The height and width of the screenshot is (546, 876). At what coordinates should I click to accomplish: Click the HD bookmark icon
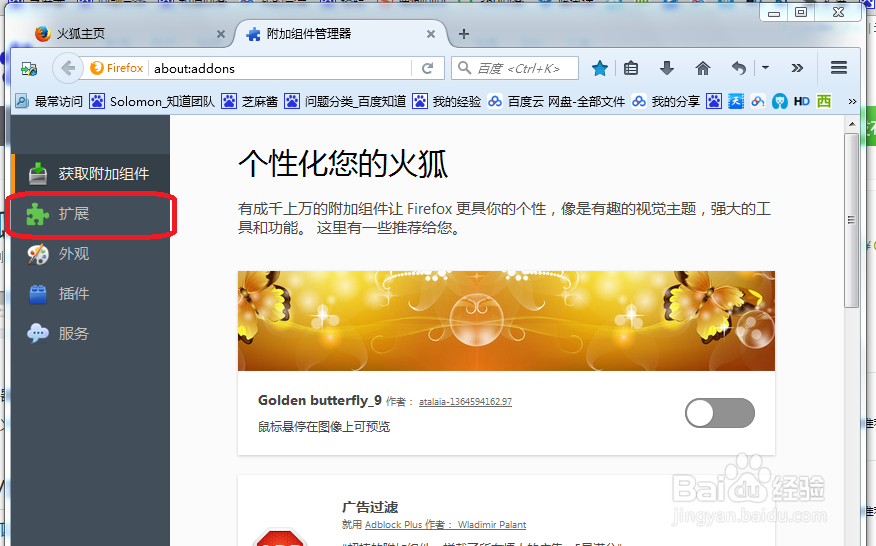coord(802,101)
